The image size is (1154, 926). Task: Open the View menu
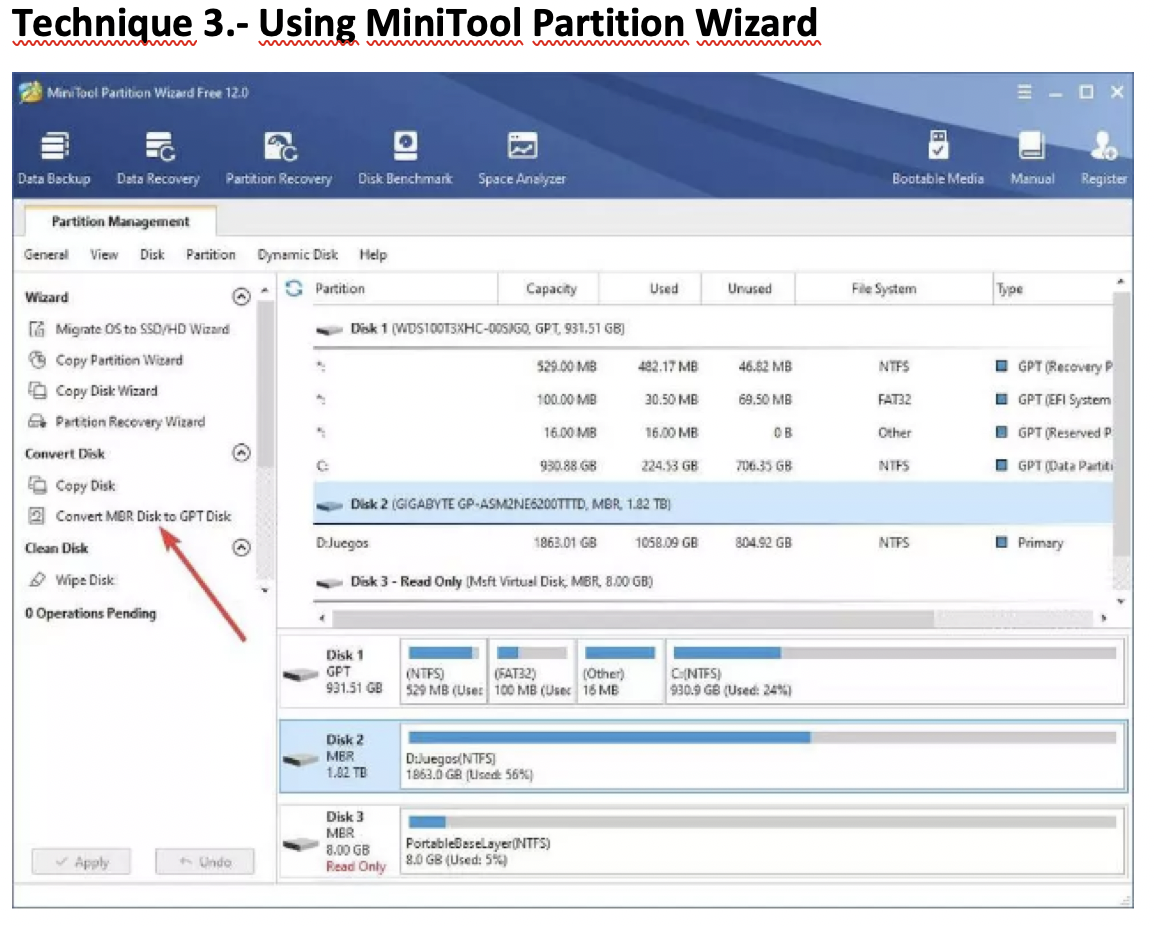click(x=104, y=255)
